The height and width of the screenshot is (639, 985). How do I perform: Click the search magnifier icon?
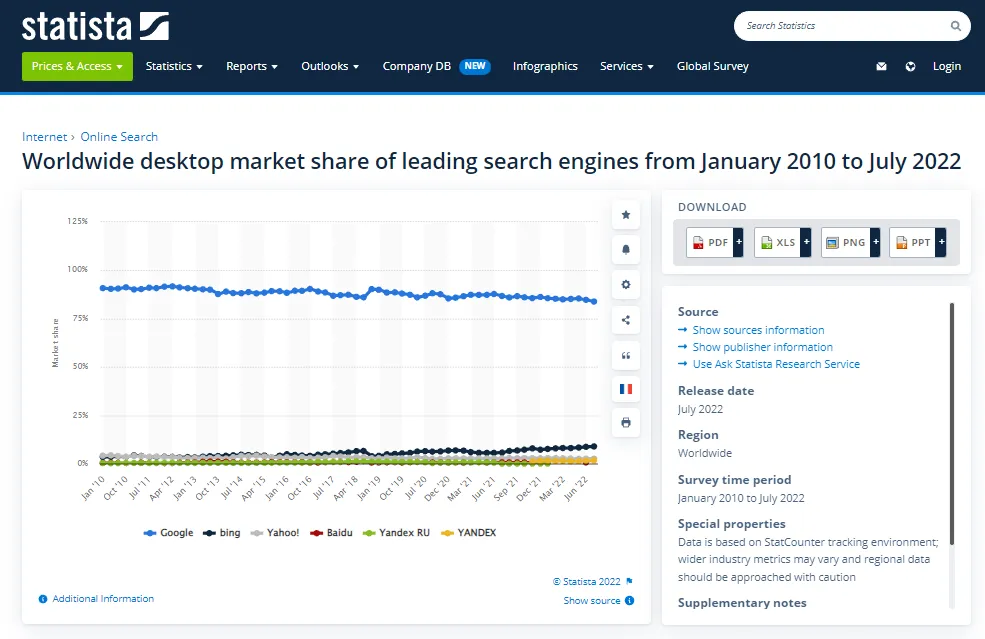955,26
